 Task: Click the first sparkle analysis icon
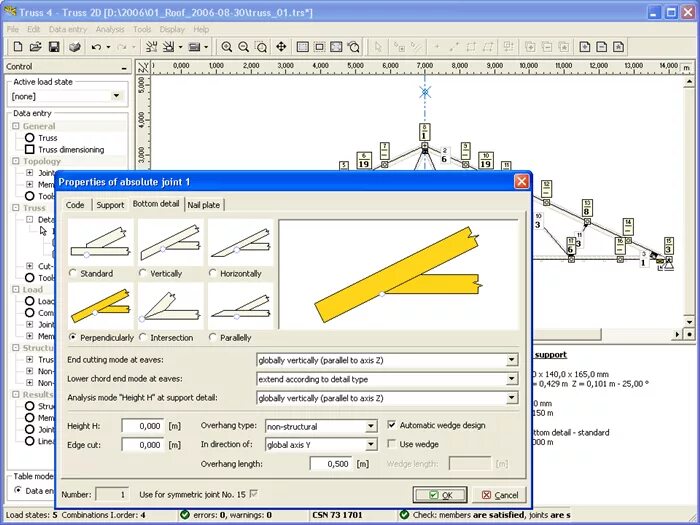151,47
